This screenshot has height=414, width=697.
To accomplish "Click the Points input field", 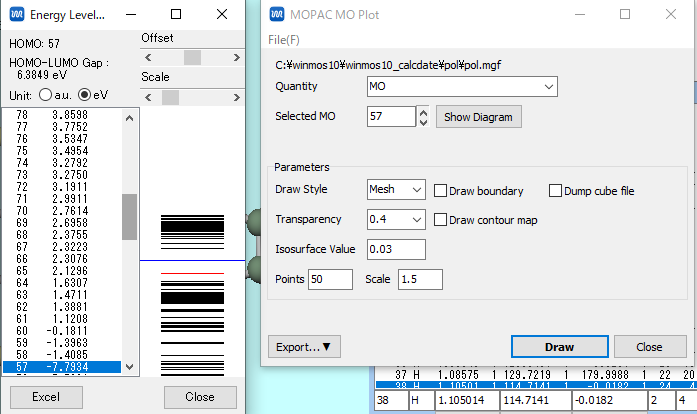I will [330, 279].
